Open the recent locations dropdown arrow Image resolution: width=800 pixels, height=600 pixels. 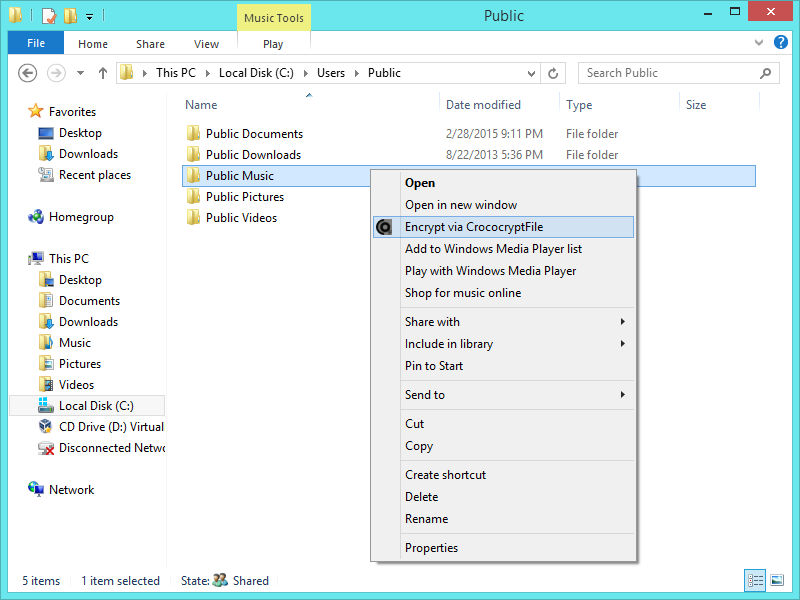(80, 73)
